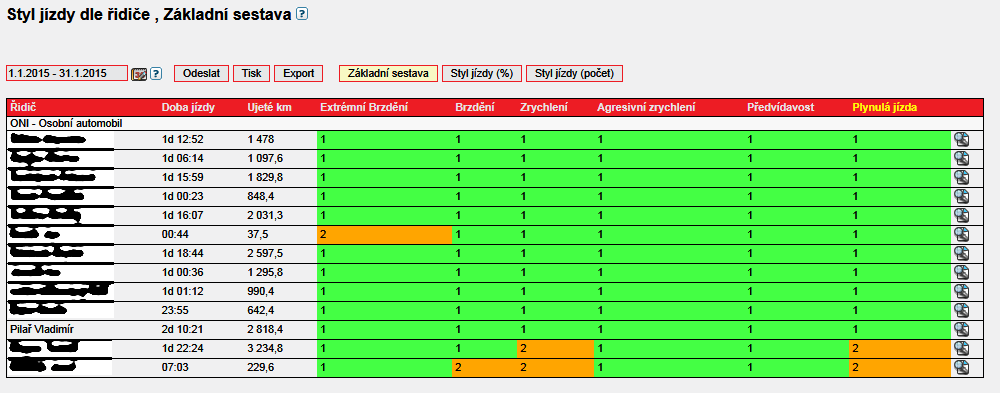Submit with the Odeslat button
Viewport: 1000px width, 393px height.
[x=202, y=73]
